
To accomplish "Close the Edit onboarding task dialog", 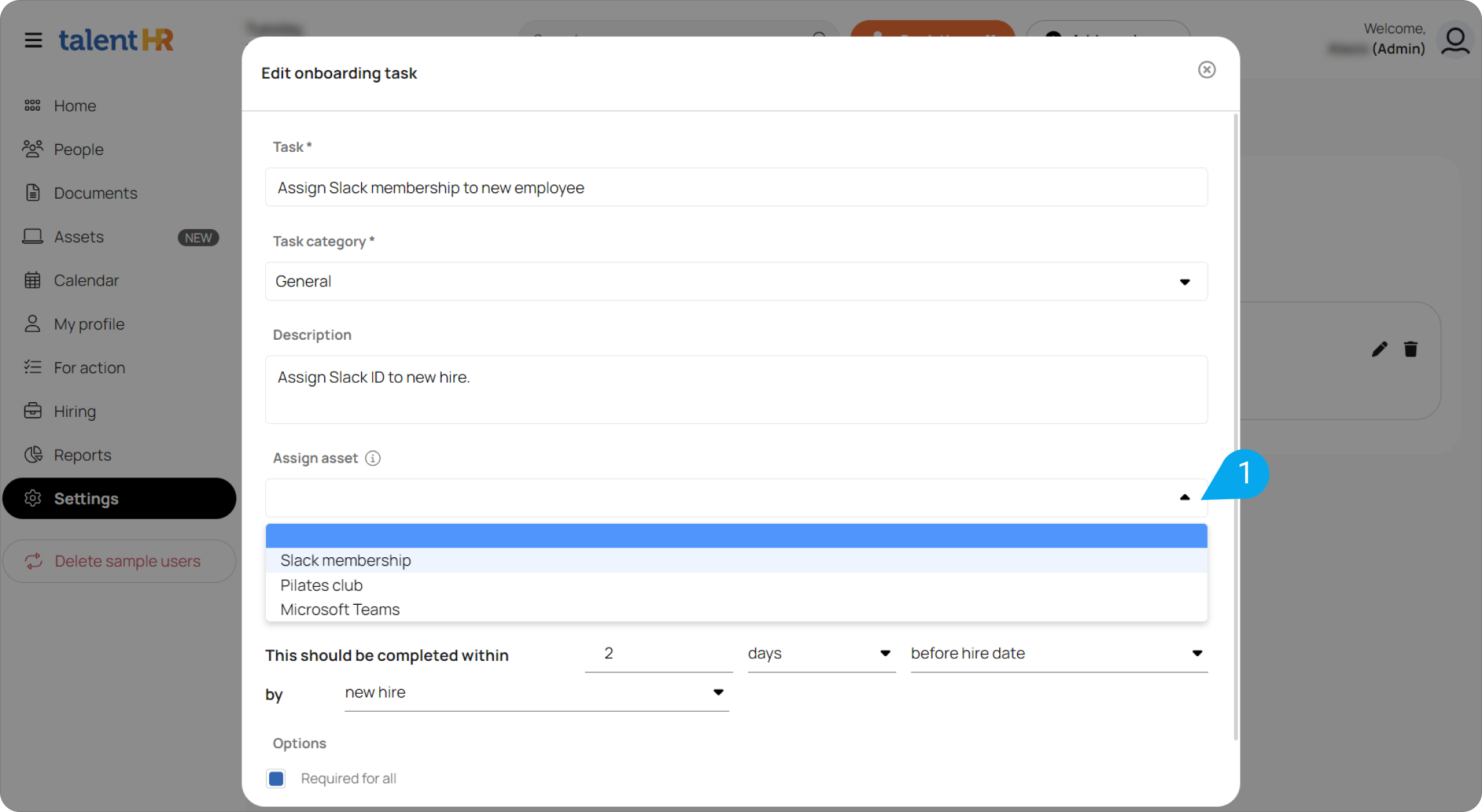I will click(1206, 69).
